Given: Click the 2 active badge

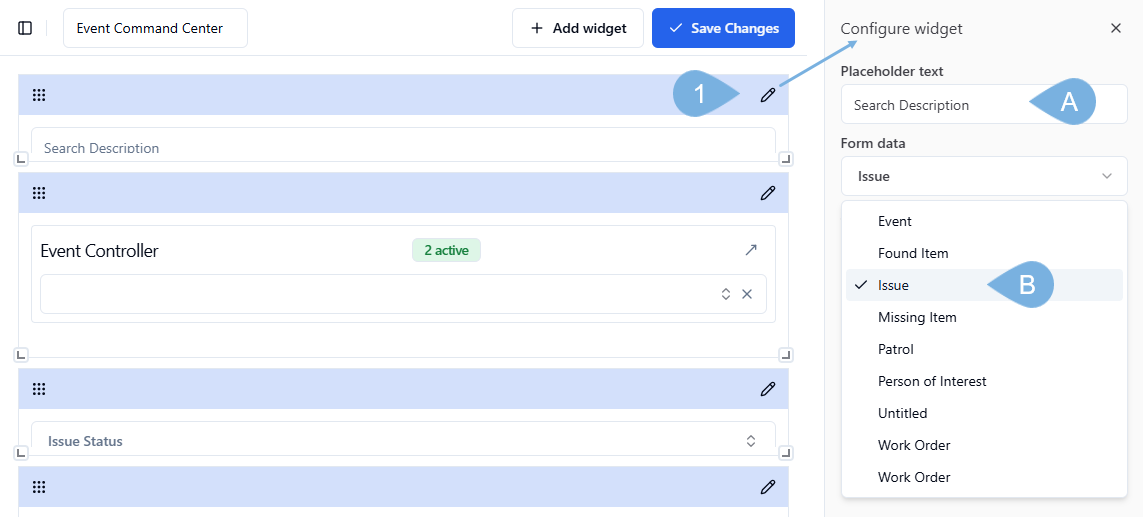Looking at the screenshot, I should coord(446,250).
